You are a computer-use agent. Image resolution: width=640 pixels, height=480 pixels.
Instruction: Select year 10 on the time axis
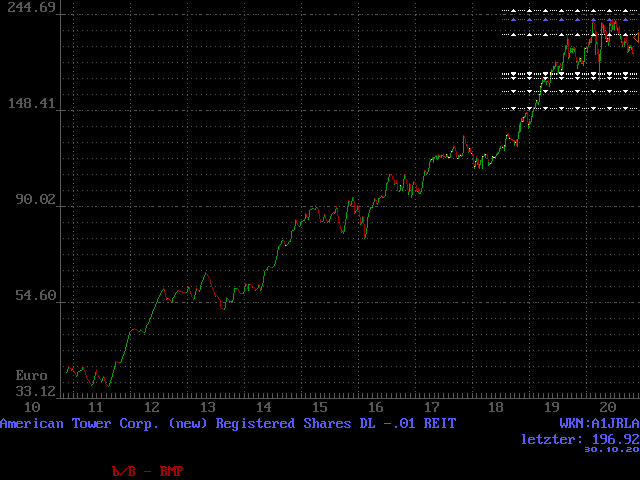coord(32,408)
